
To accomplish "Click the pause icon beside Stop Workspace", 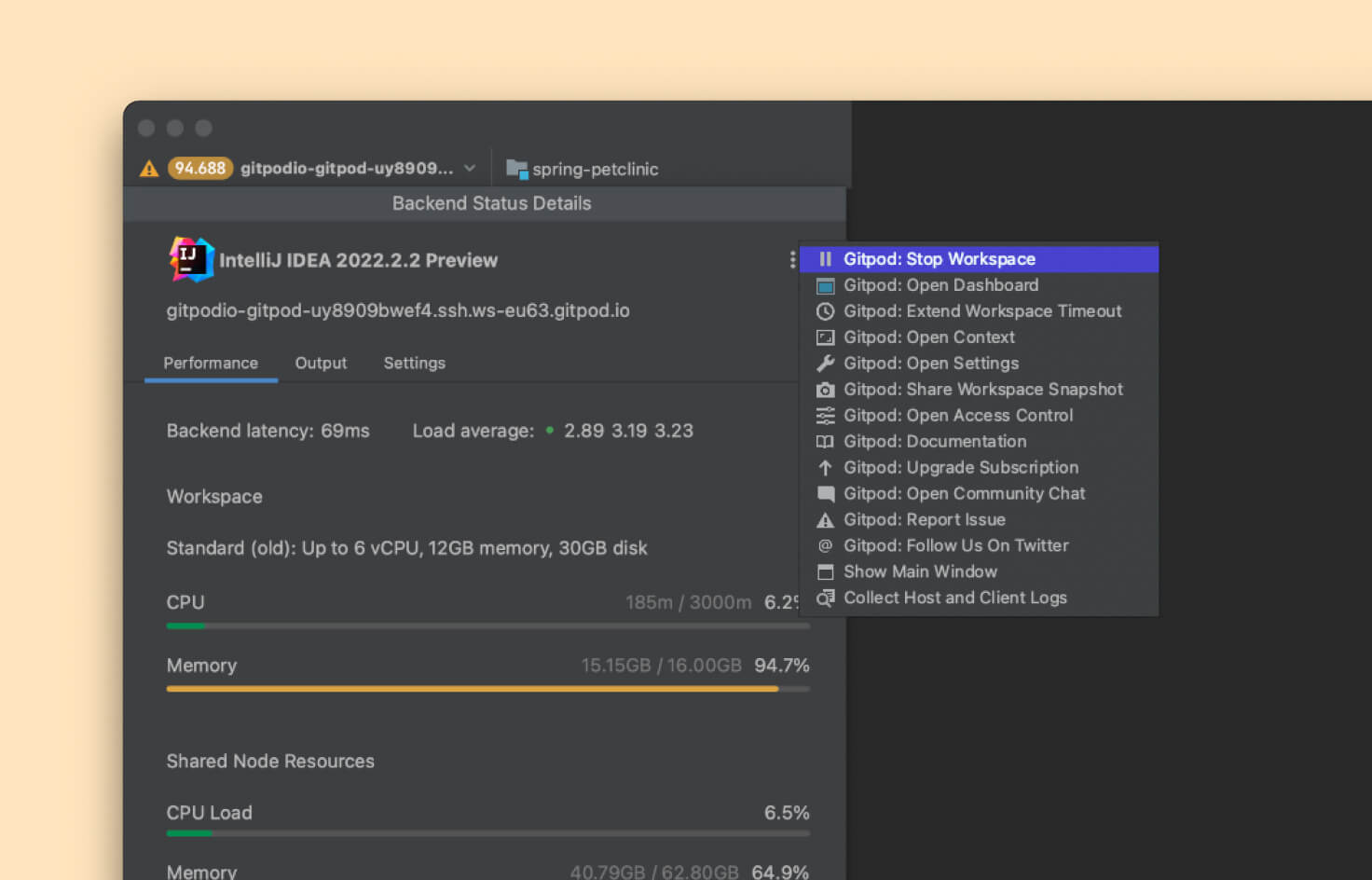I will [825, 259].
